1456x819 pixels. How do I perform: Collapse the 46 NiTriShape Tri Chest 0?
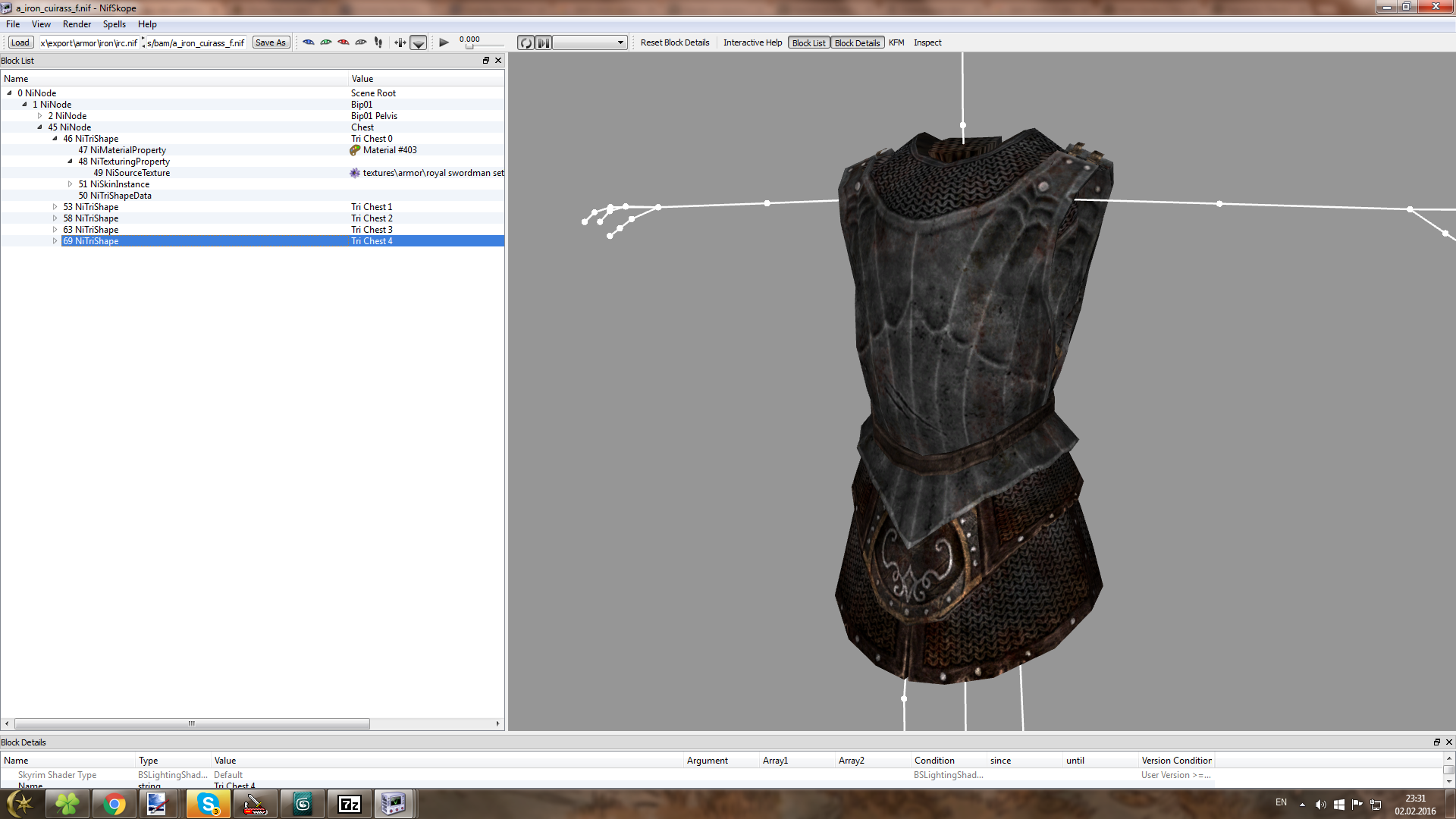55,139
